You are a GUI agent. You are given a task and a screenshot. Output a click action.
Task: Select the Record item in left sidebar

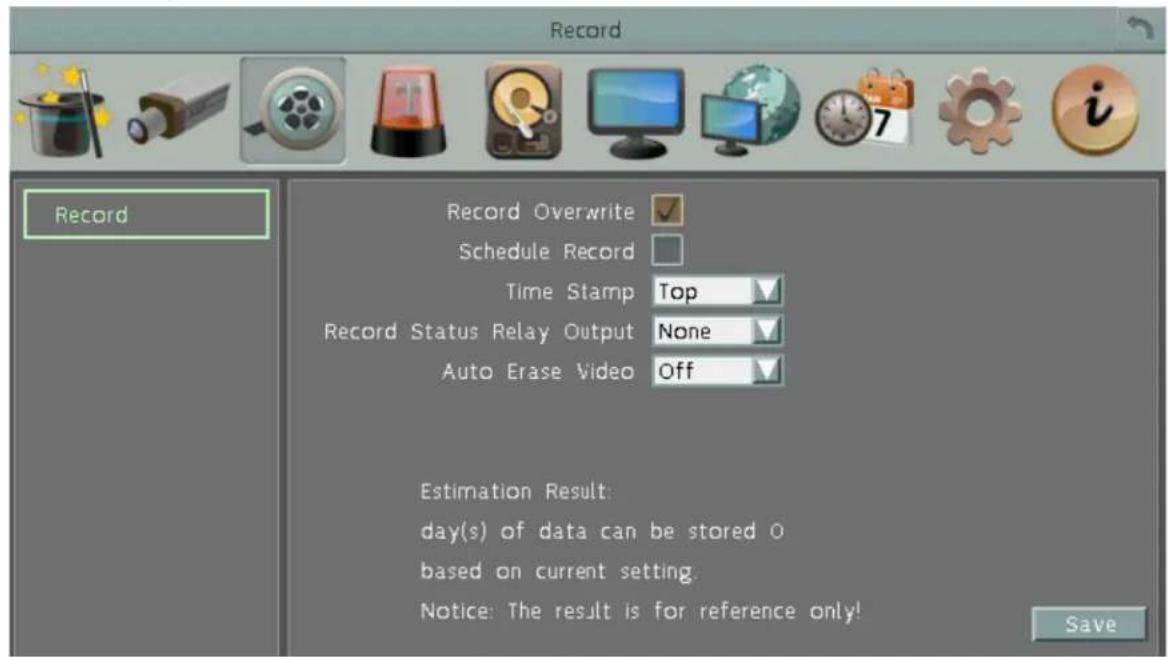coord(146,215)
